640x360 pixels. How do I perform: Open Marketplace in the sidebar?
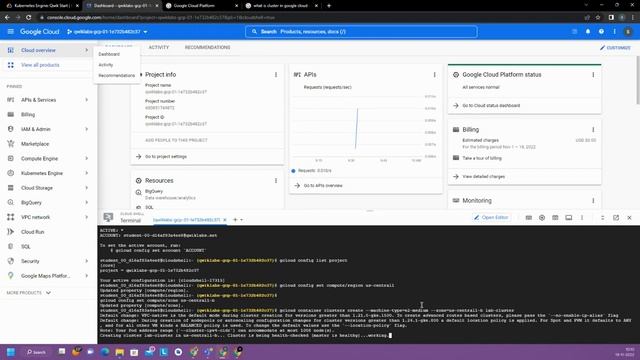(x=35, y=144)
